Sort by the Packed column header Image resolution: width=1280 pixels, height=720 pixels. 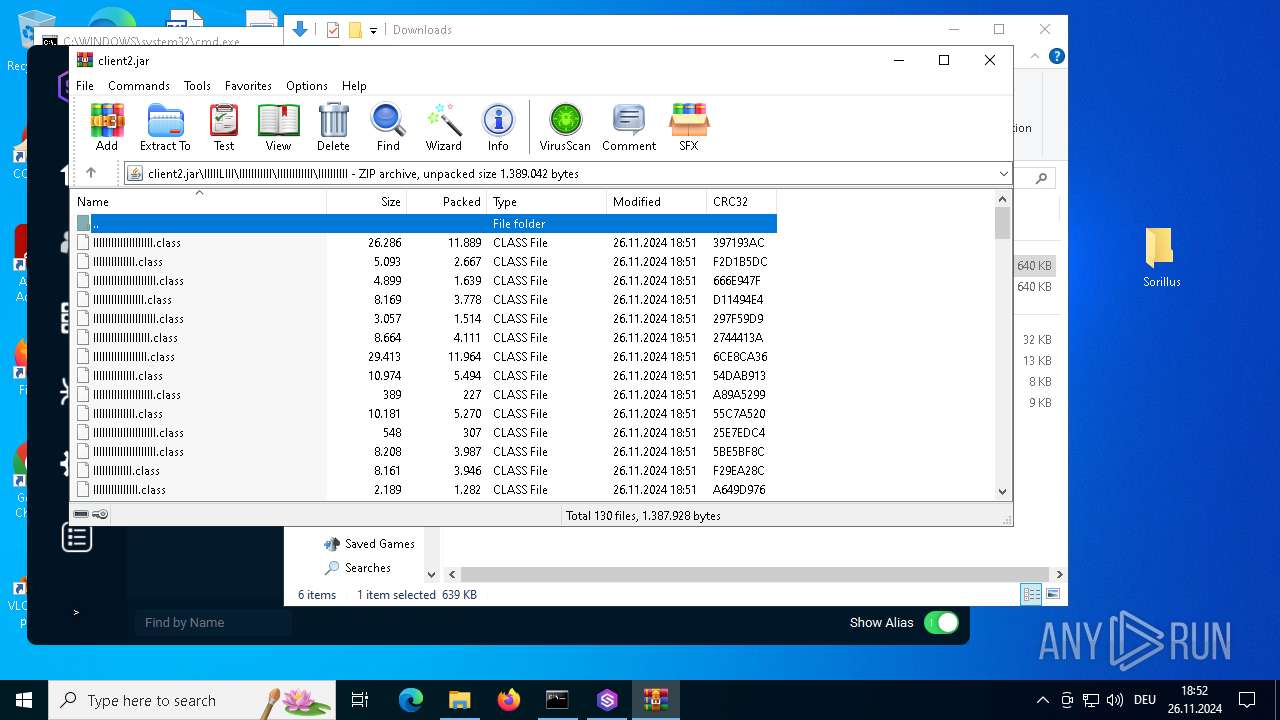pyautogui.click(x=446, y=202)
